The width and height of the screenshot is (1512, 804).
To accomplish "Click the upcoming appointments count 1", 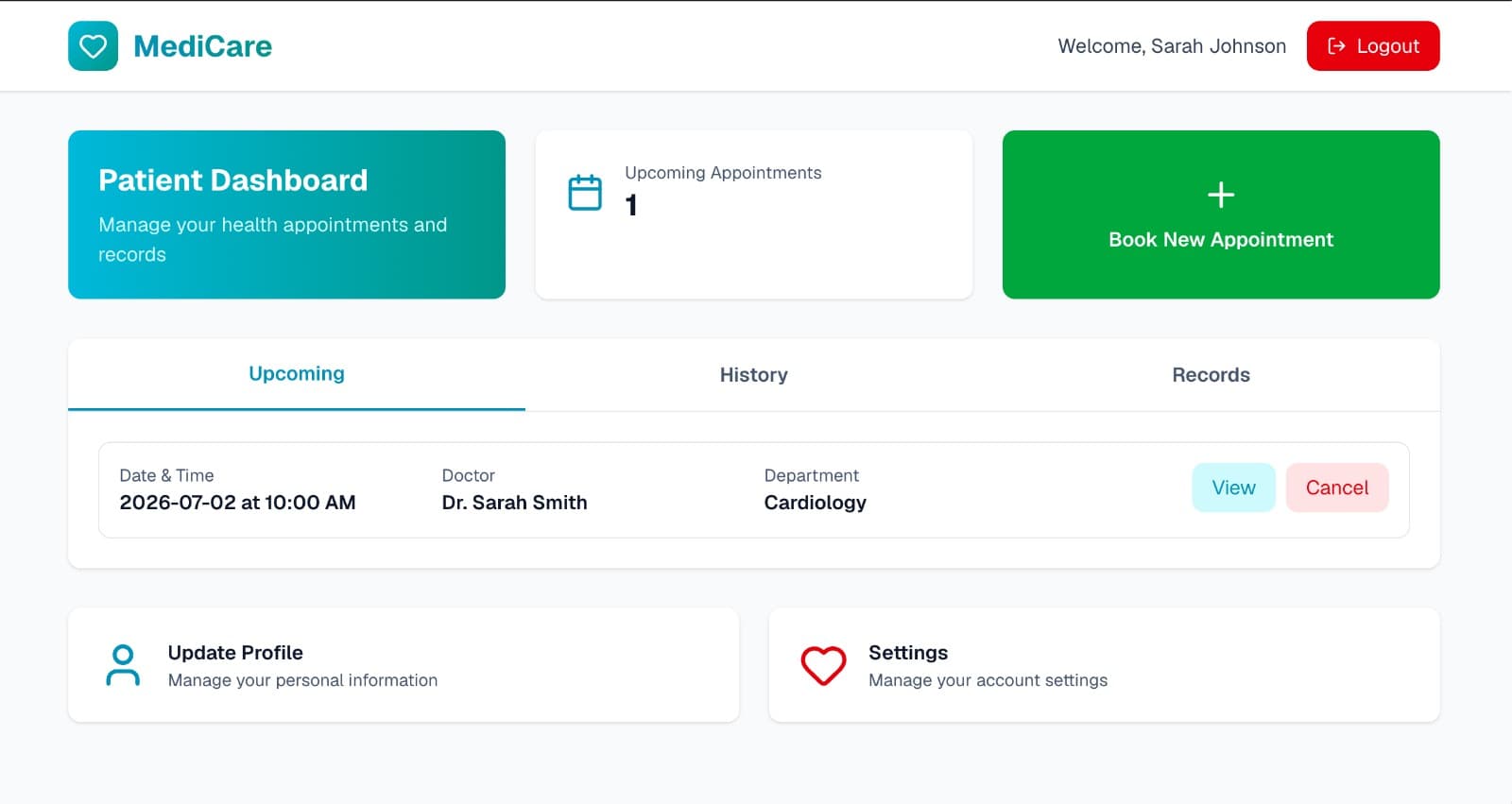I will (x=631, y=205).
